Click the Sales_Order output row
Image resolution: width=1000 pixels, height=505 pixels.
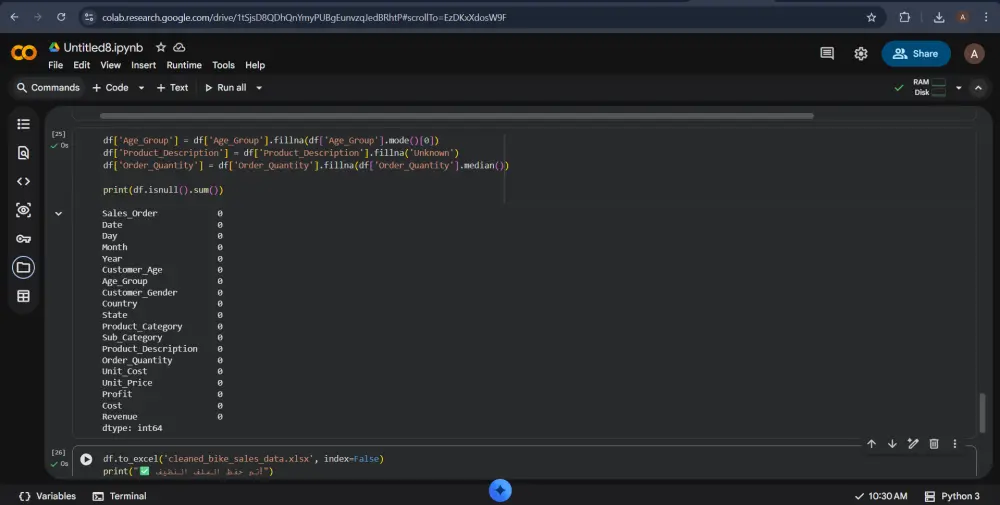tap(162, 214)
